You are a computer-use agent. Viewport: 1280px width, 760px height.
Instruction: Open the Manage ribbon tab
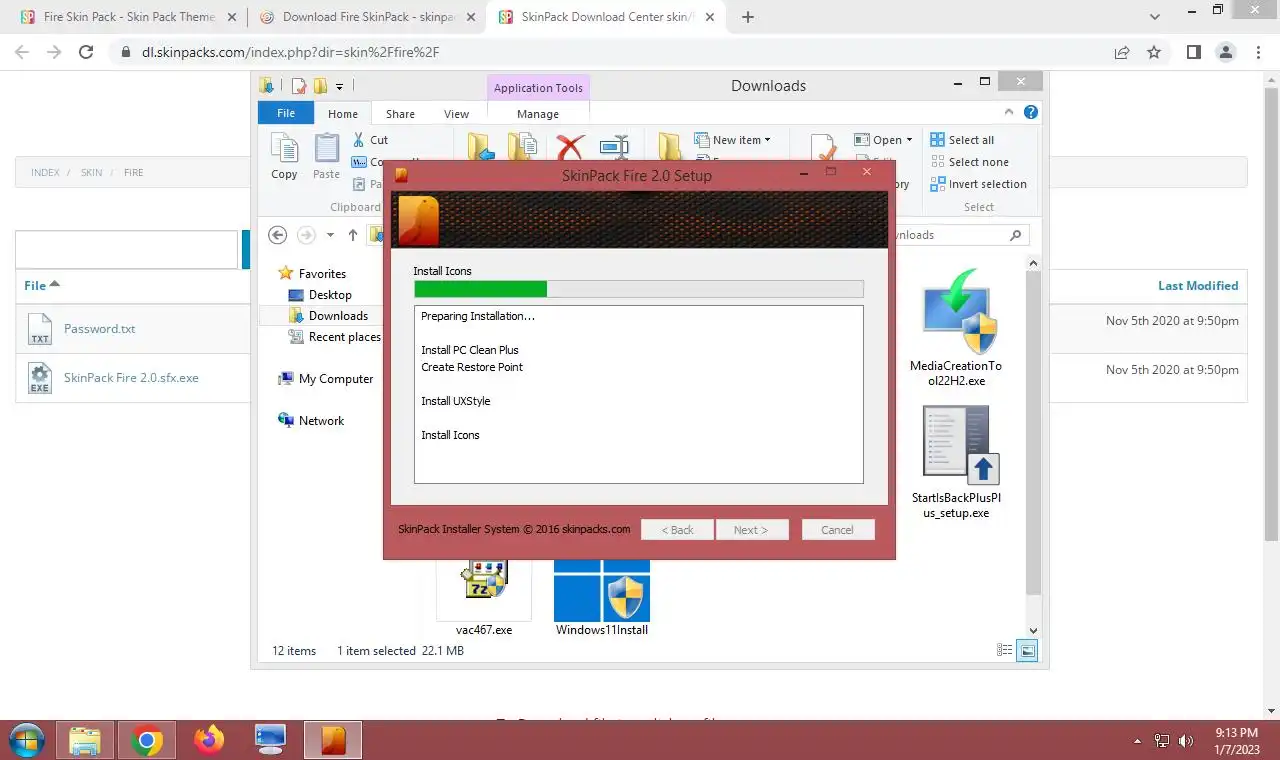(x=538, y=114)
